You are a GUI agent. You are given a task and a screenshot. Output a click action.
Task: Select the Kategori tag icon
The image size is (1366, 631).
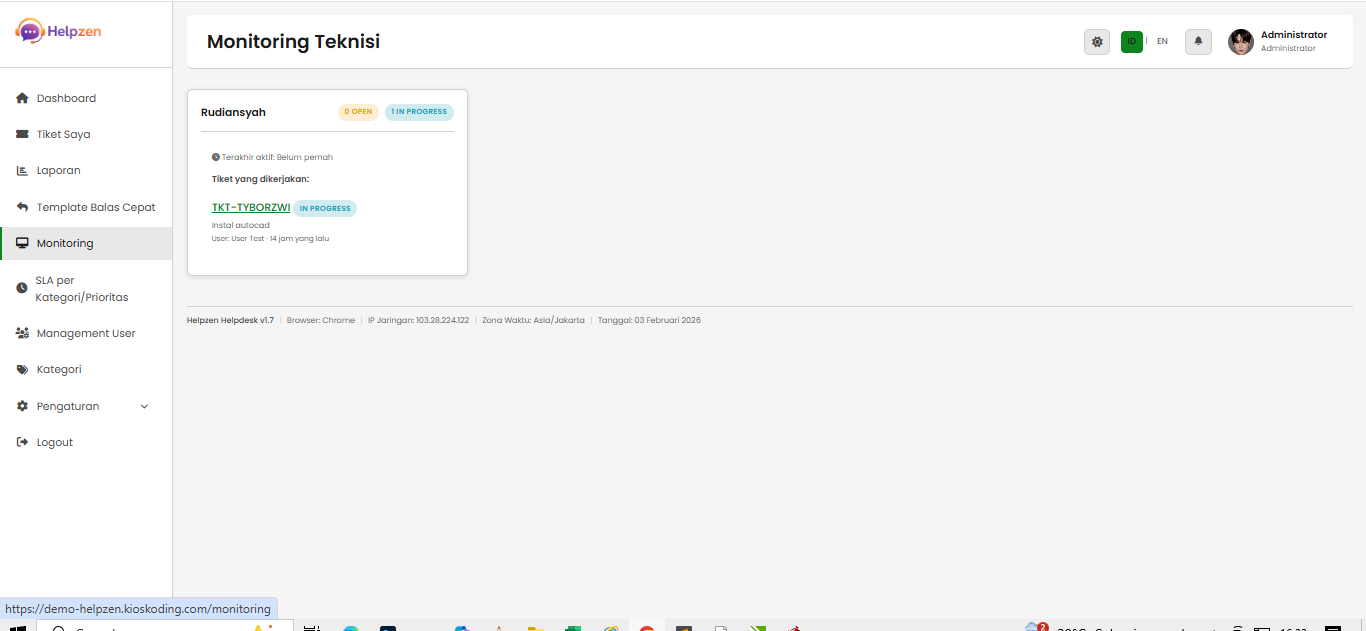21,369
